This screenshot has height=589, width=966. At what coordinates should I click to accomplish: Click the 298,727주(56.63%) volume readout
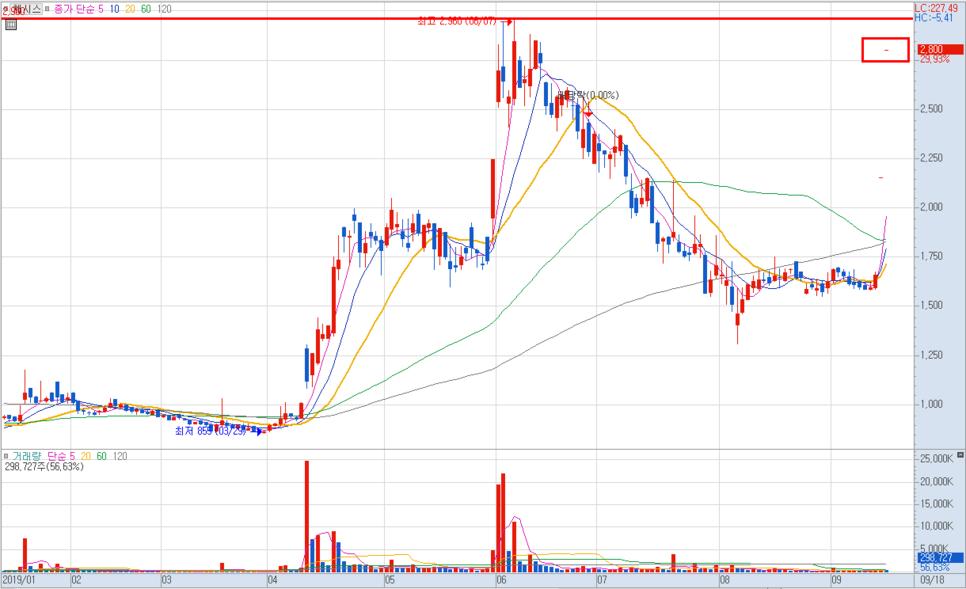pyautogui.click(x=44, y=466)
